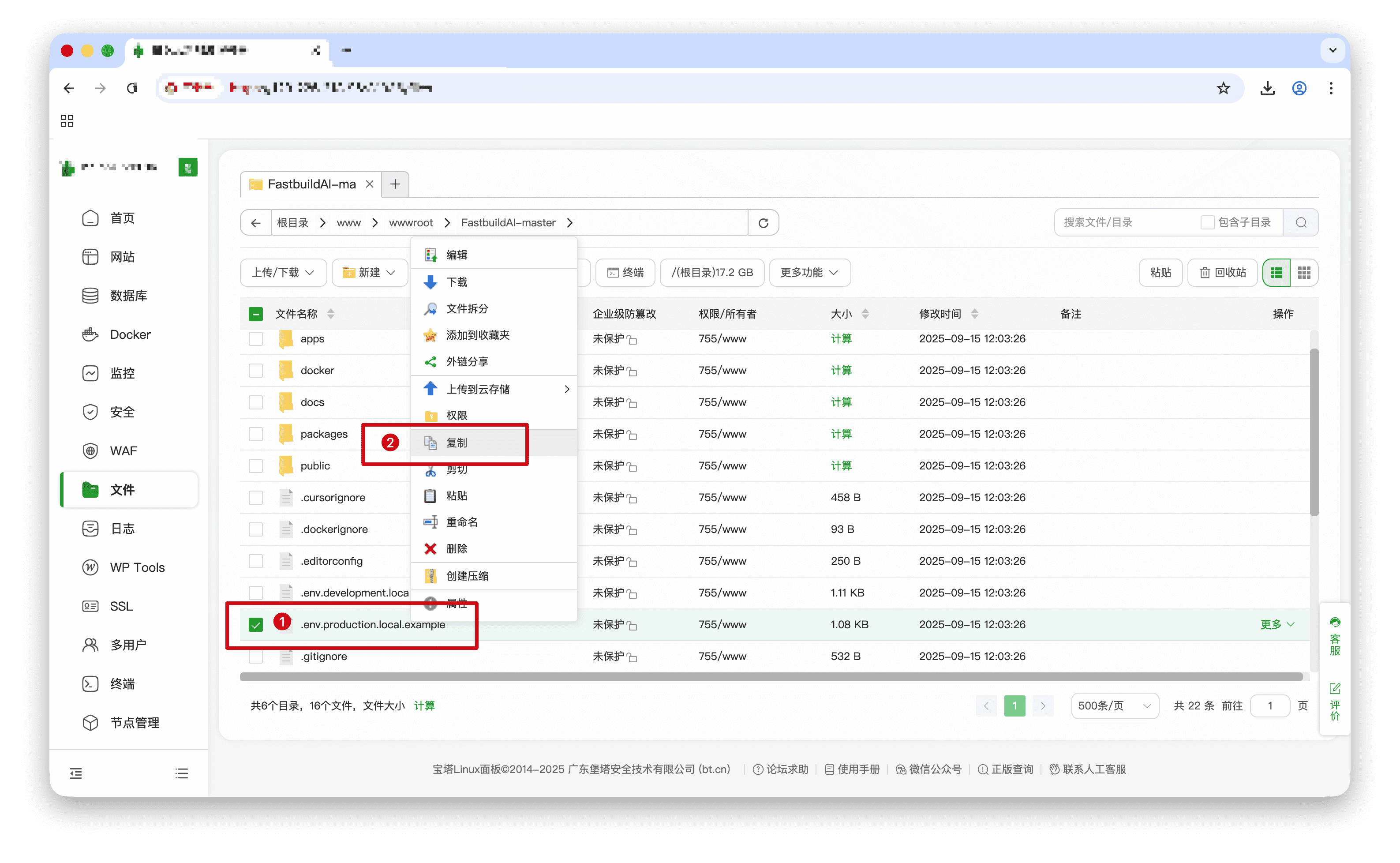Enable the 包含子目录 search option
Screen dimensions: 1400x863
[x=1207, y=222]
